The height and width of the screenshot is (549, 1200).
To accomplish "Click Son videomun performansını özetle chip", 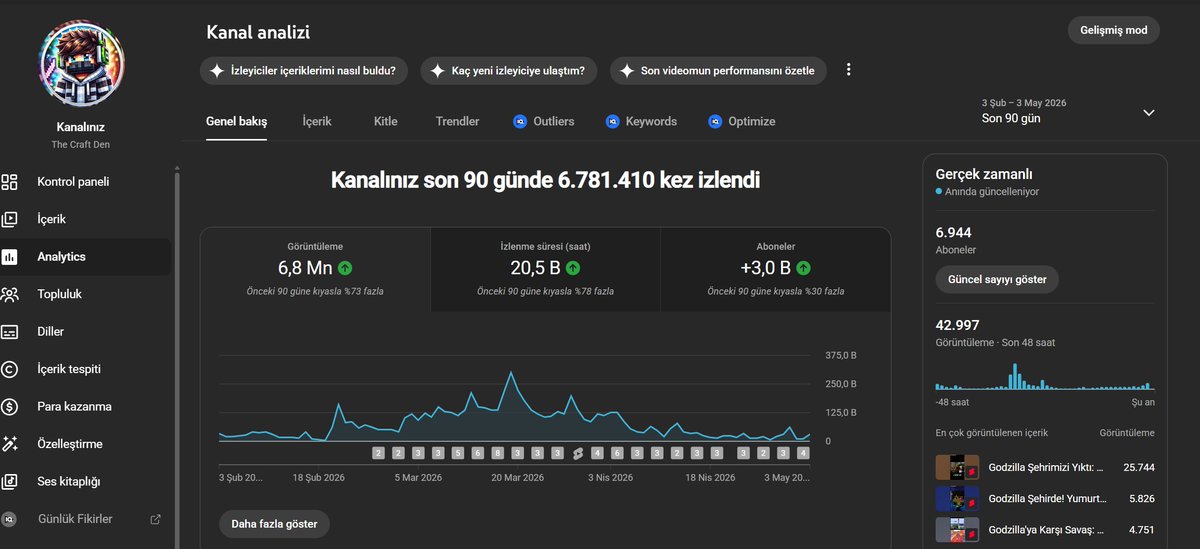I will (719, 71).
